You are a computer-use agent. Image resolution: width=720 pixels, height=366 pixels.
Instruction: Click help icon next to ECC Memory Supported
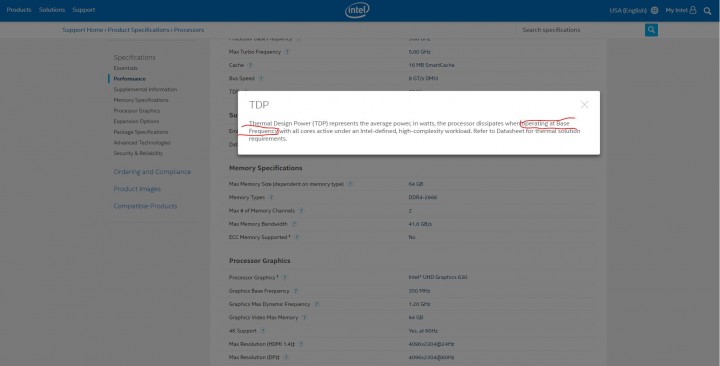tap(297, 237)
